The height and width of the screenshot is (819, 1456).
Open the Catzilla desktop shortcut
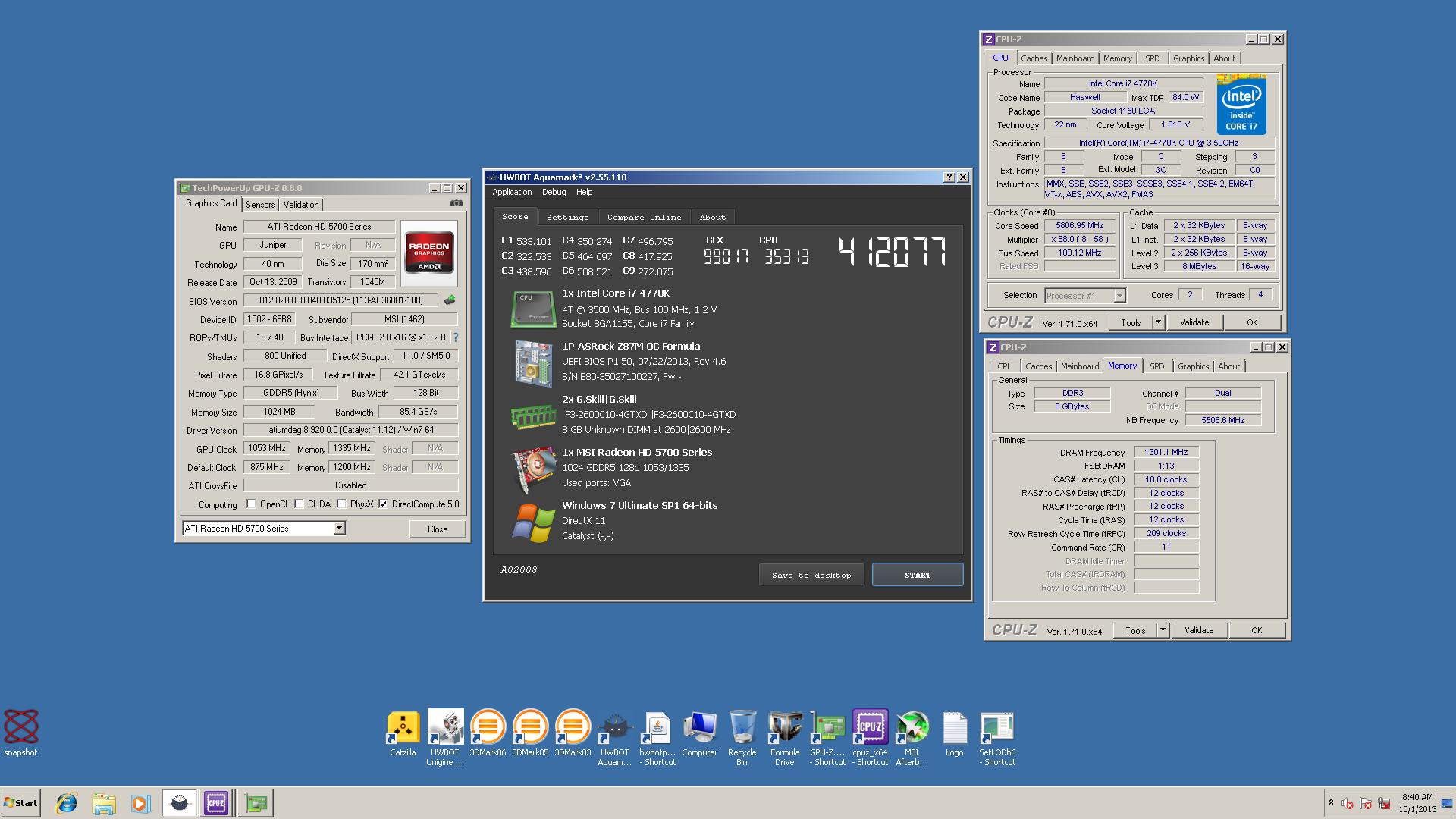(x=403, y=733)
